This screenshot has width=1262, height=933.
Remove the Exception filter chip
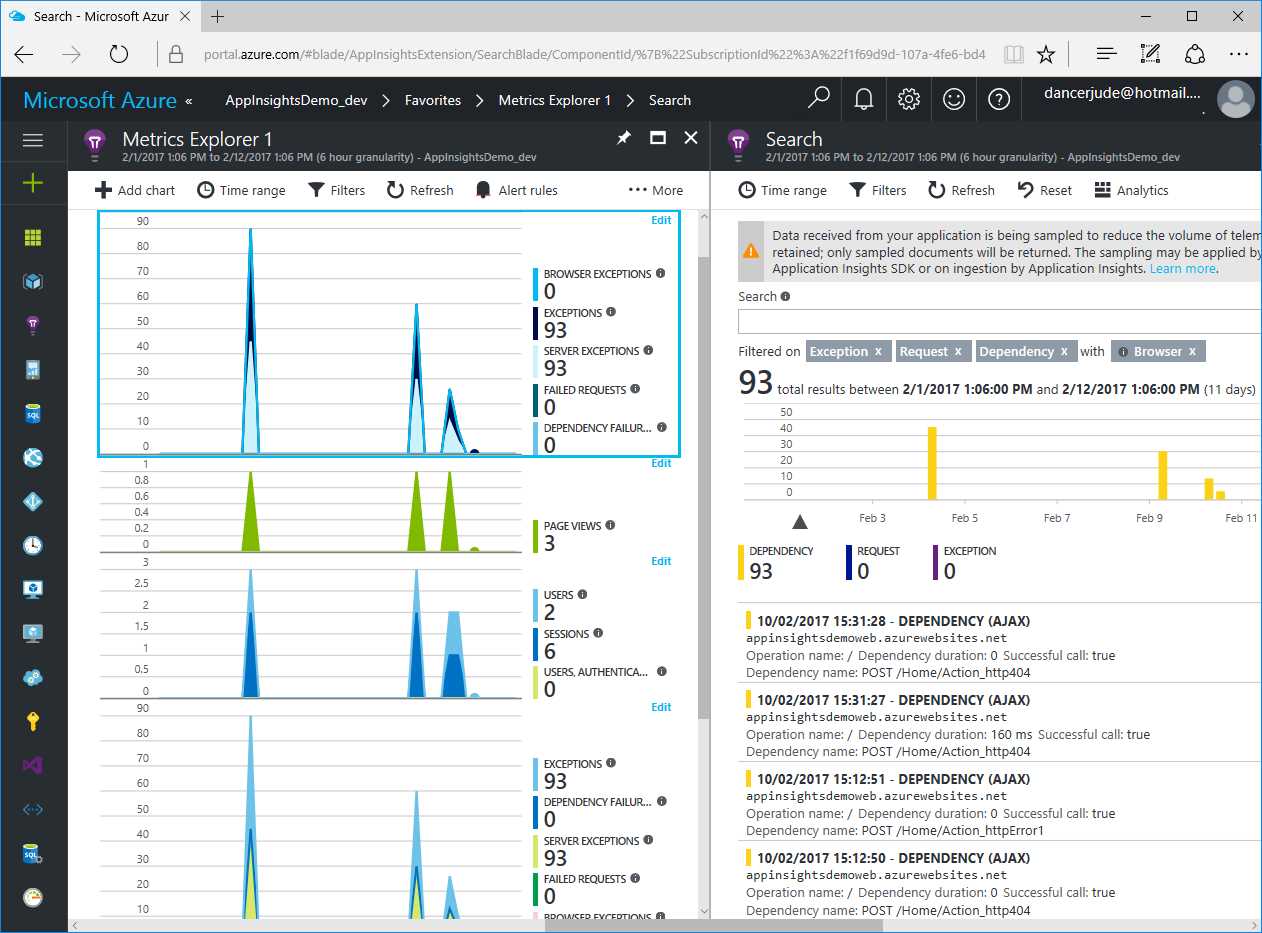click(x=878, y=351)
